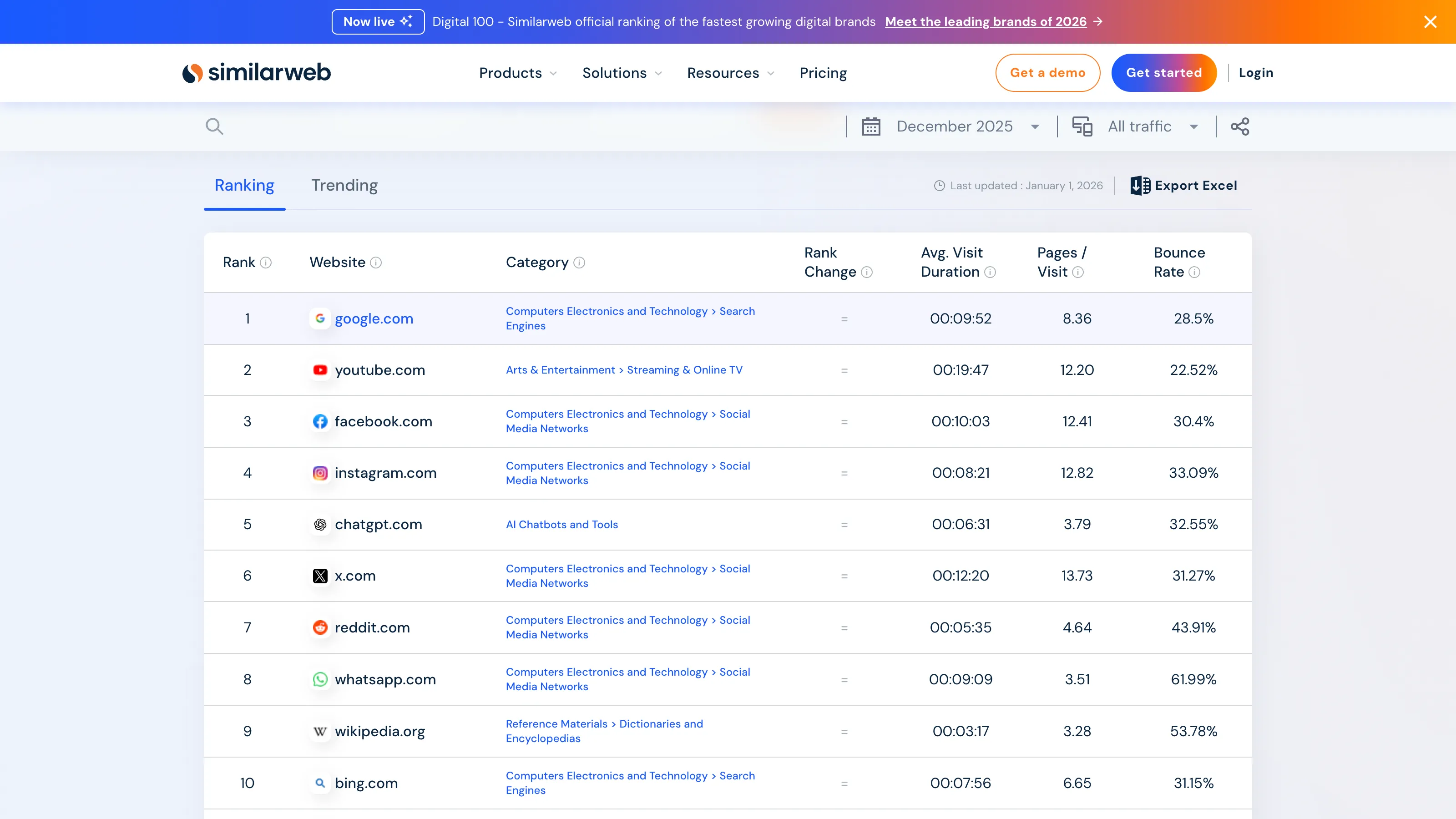The height and width of the screenshot is (819, 1456).
Task: Show info tooltip for Rank Change column
Action: [x=867, y=273]
